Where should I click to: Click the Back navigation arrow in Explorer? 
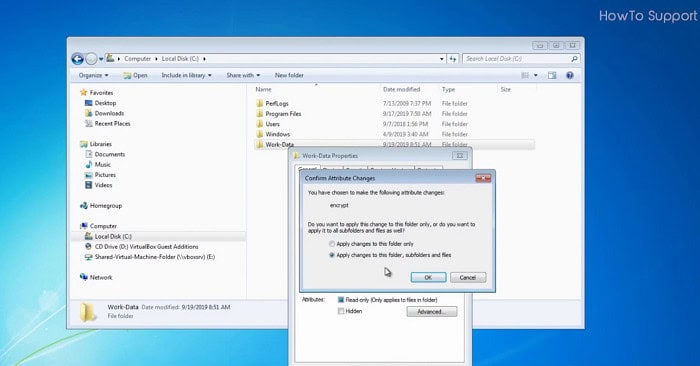(78, 58)
